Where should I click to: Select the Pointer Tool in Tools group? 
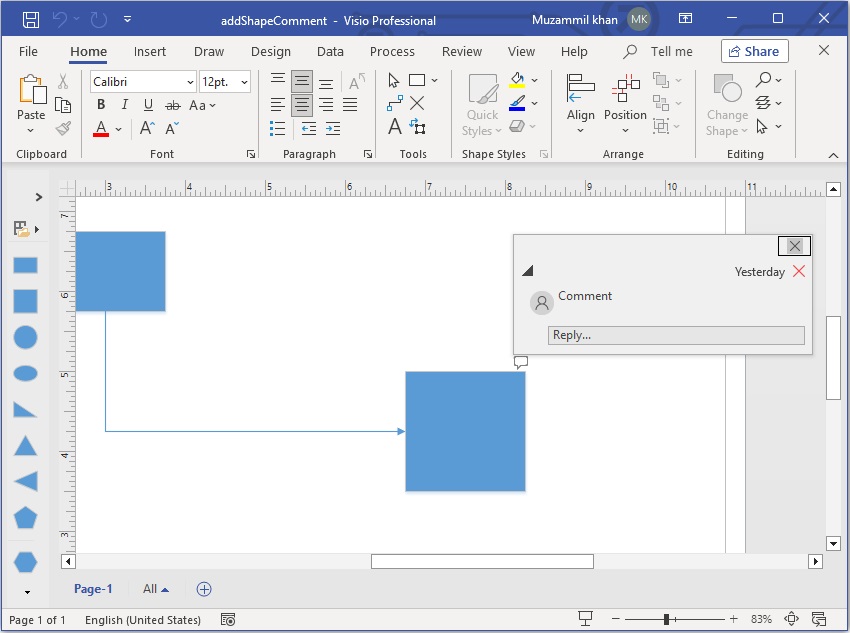point(394,80)
